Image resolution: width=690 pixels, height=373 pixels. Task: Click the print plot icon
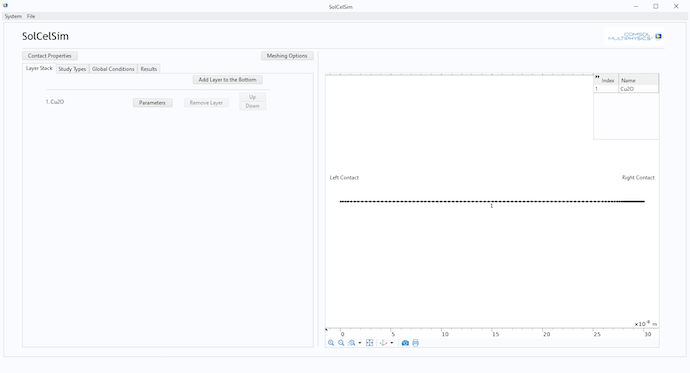click(415, 343)
